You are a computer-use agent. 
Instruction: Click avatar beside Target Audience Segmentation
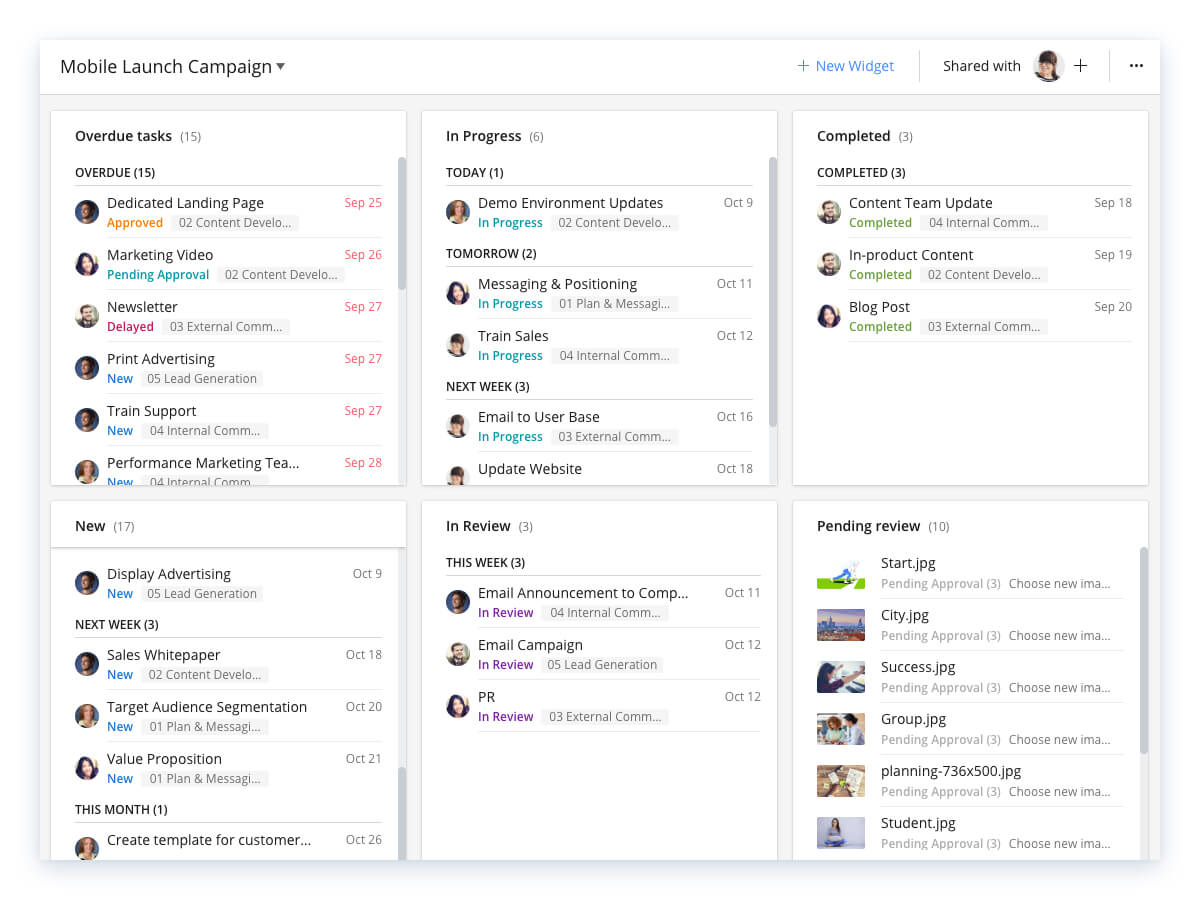(x=87, y=716)
